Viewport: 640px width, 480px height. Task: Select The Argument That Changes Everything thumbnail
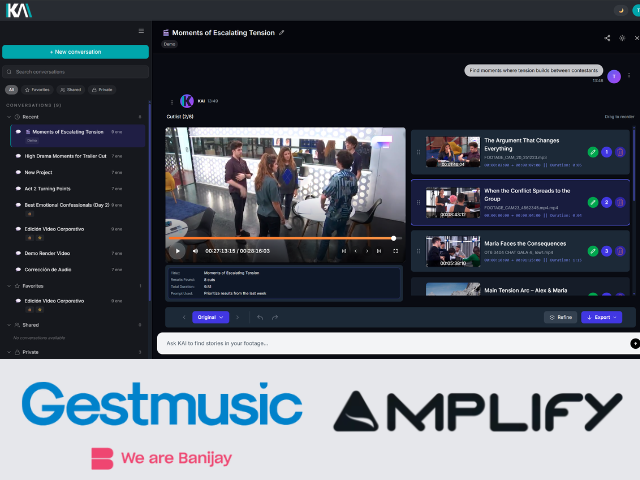(x=453, y=152)
